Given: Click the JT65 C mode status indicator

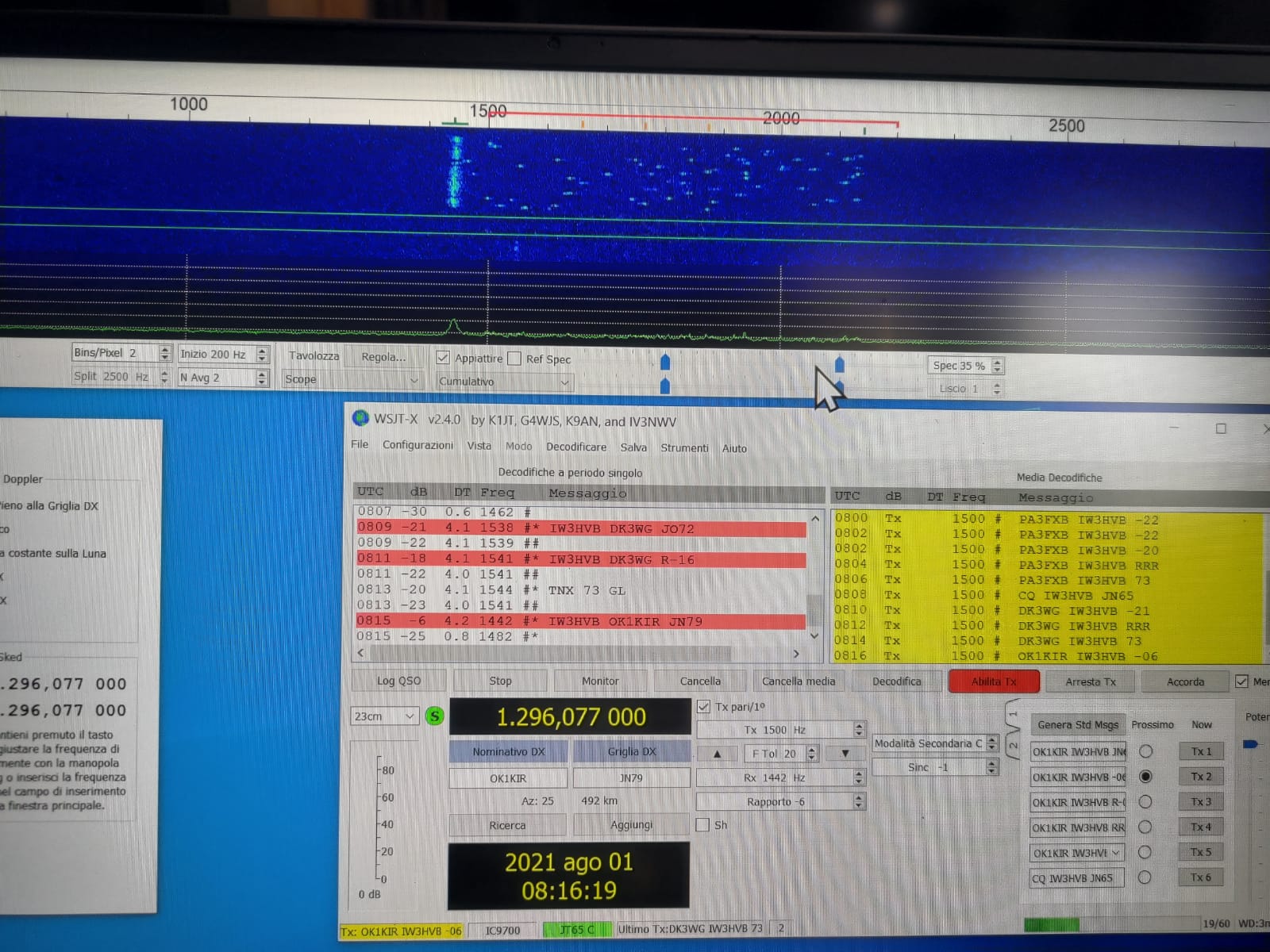Looking at the screenshot, I should 576,930.
